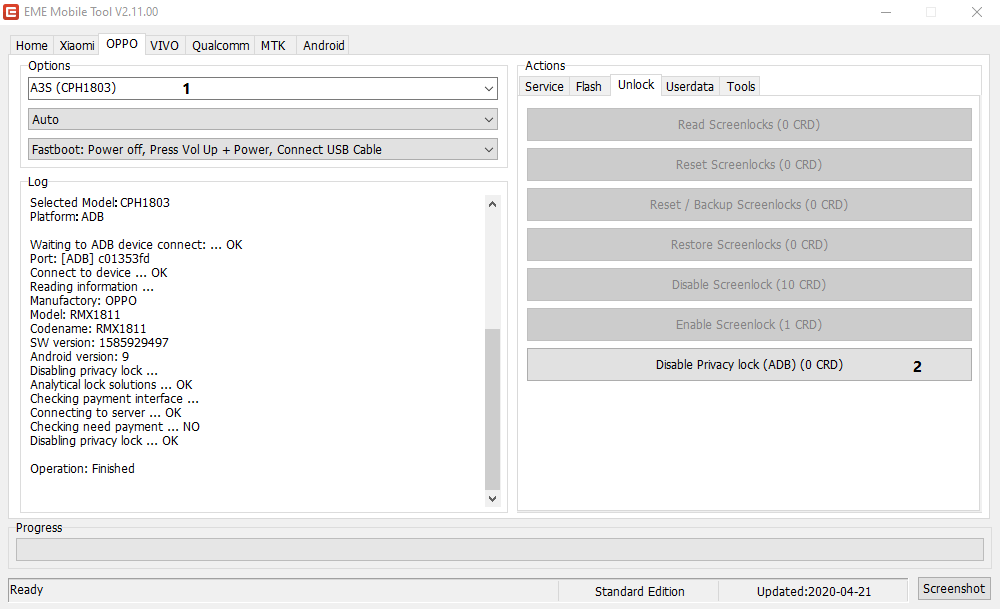
Task: Click the EME Mobile Tool app icon
Action: pos(11,11)
